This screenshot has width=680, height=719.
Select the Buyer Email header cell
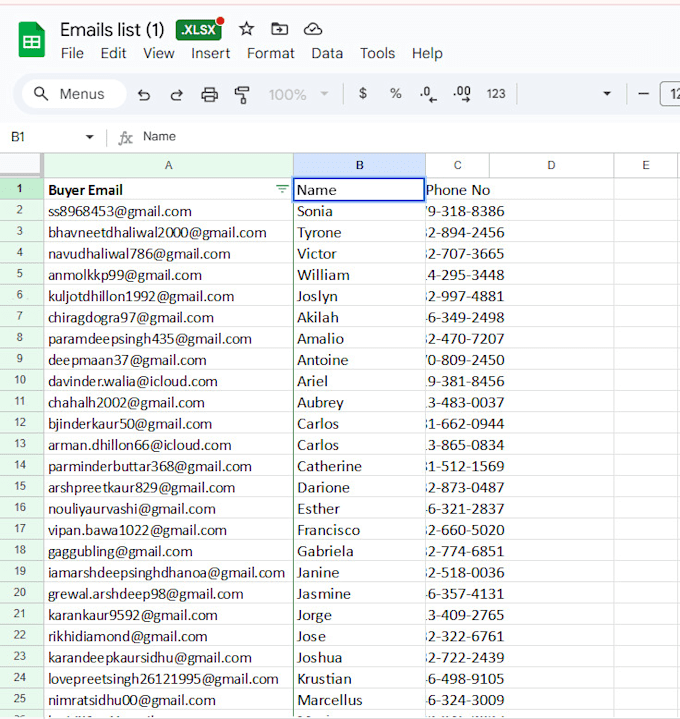[x=168, y=189]
